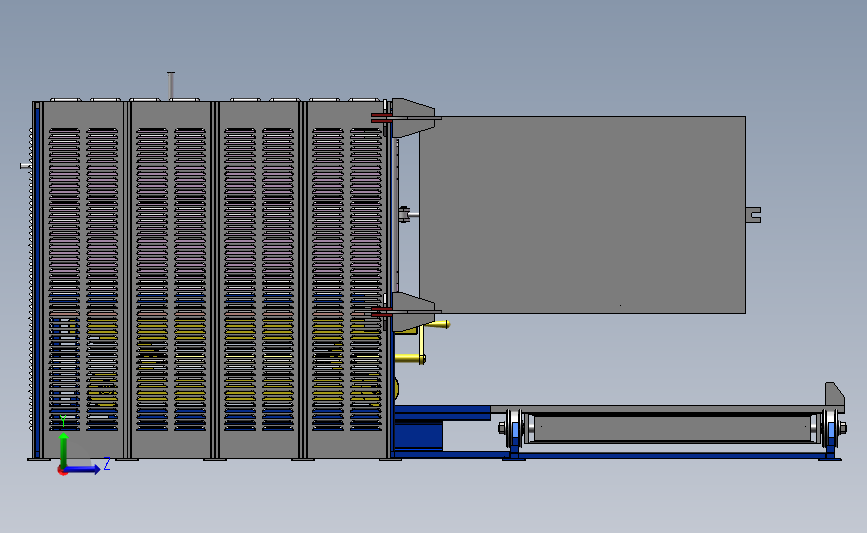Screen dimensions: 867x533
Task: Click the green Y axis label on triad
Action: point(63,421)
